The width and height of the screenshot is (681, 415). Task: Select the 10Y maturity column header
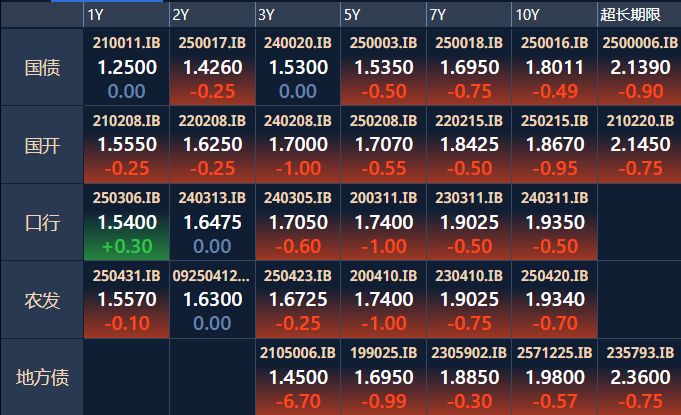coord(555,15)
